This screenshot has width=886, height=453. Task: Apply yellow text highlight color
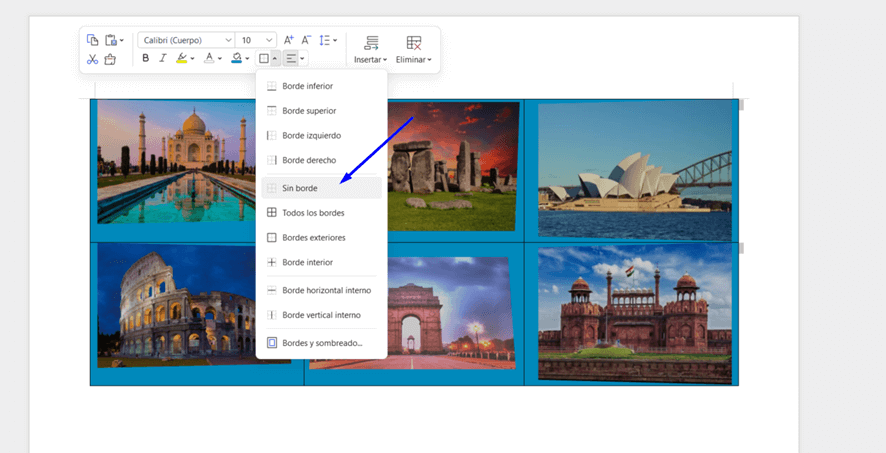(x=182, y=59)
